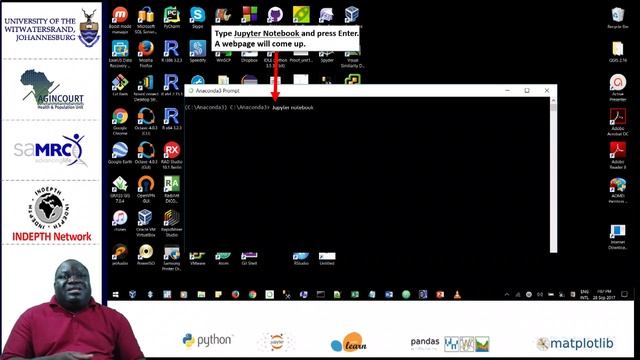Minimize the Anaconda3 Prompt window
The height and width of the screenshot is (360, 640).
[x=507, y=91]
